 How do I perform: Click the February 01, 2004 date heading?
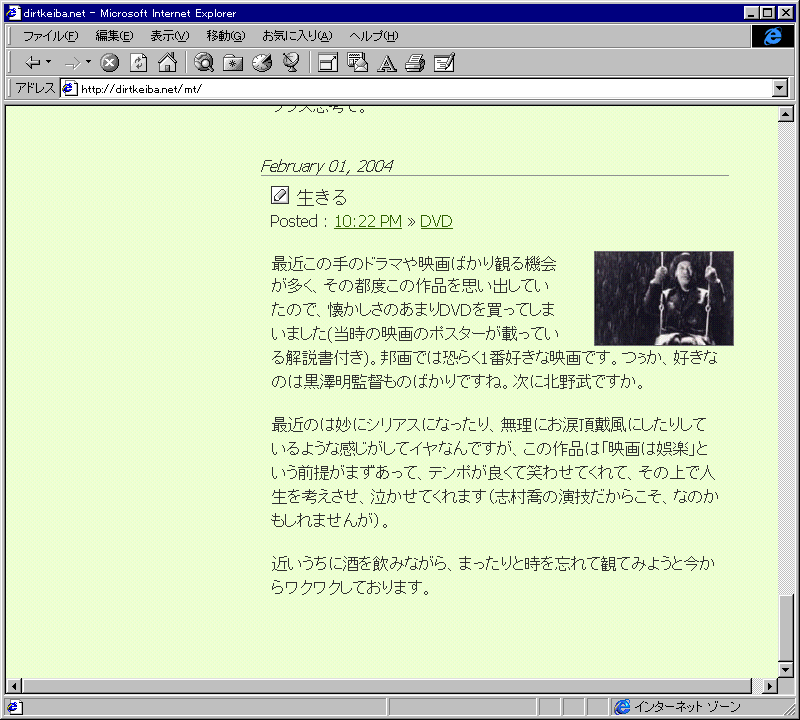tap(327, 166)
